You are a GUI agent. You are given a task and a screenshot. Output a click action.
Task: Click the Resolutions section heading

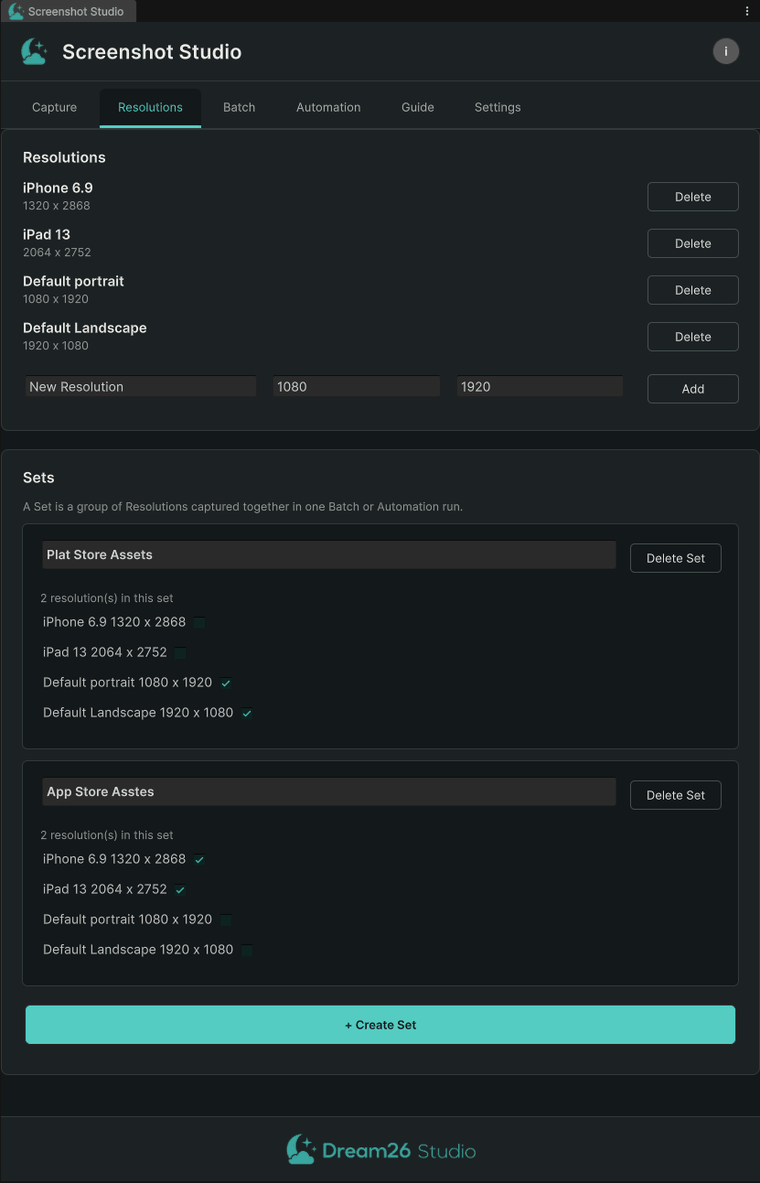click(x=64, y=158)
